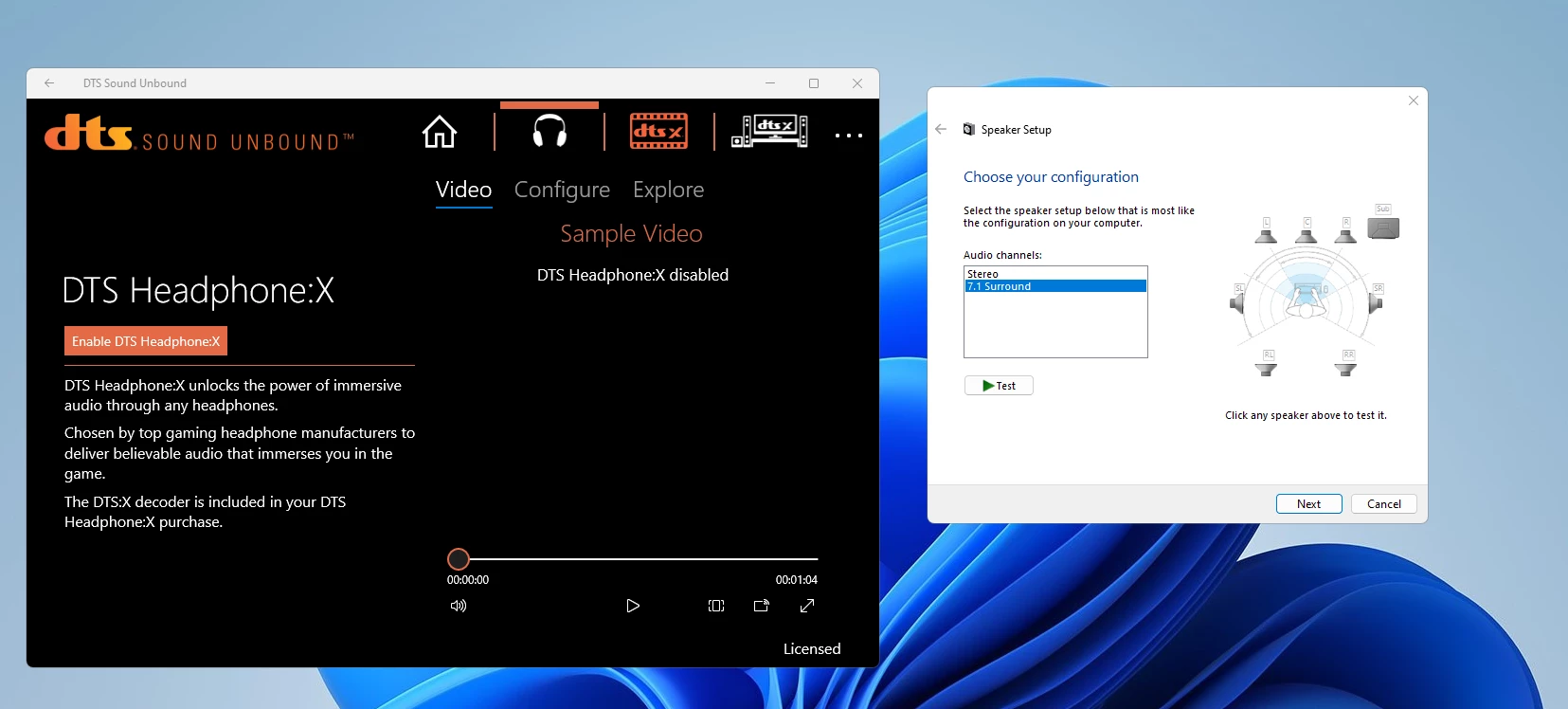Click the Test button in Speaker Setup
This screenshot has width=1568, height=709.
(999, 386)
